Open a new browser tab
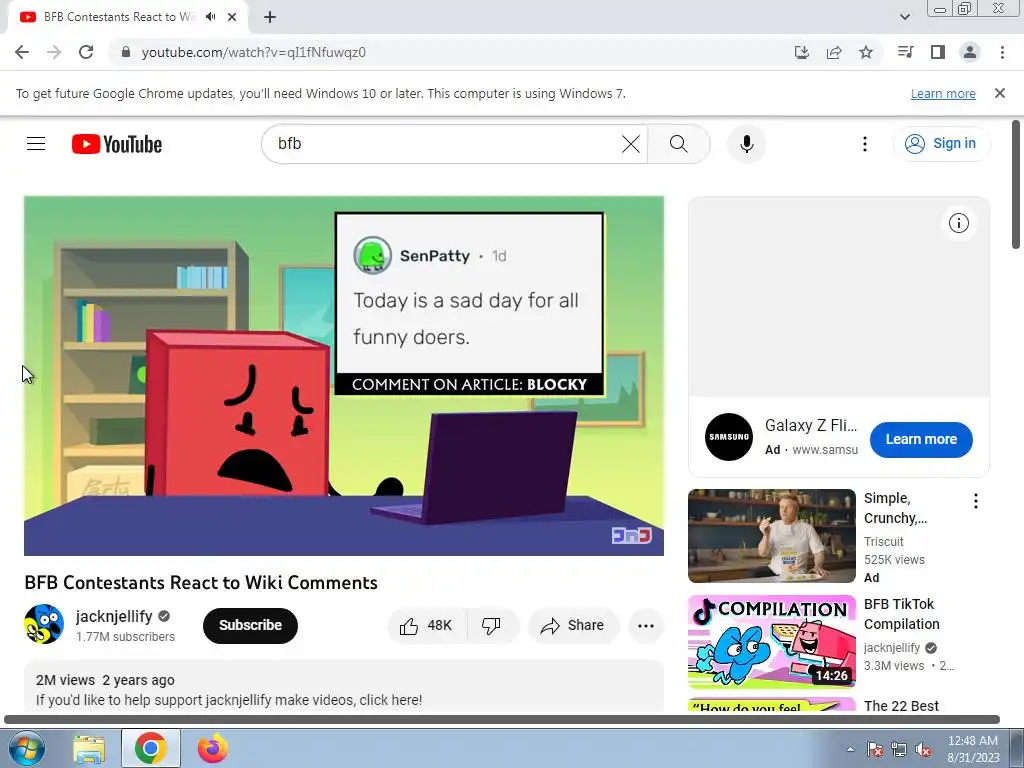1024x768 pixels. point(270,17)
